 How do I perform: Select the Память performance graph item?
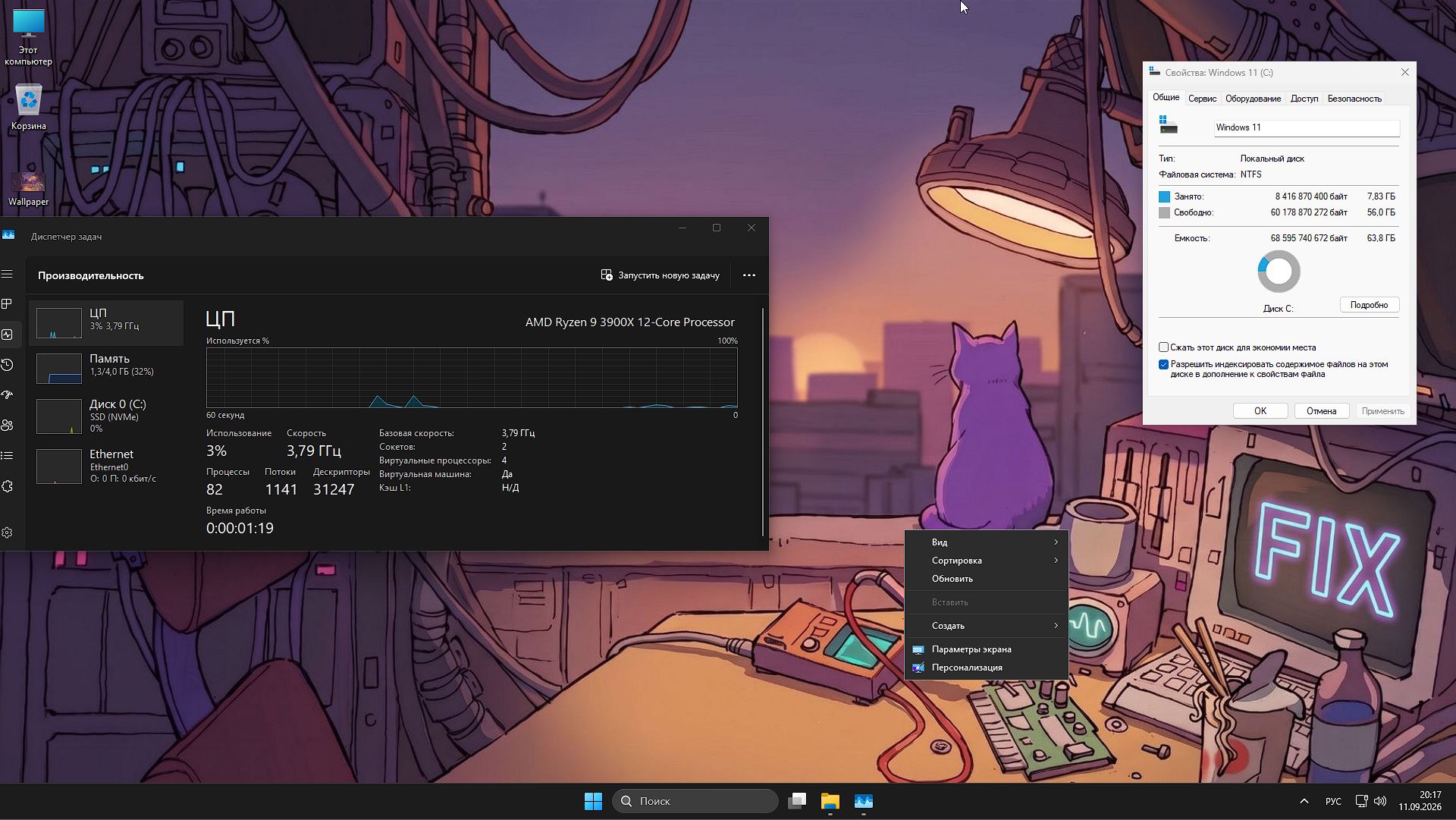tap(106, 368)
